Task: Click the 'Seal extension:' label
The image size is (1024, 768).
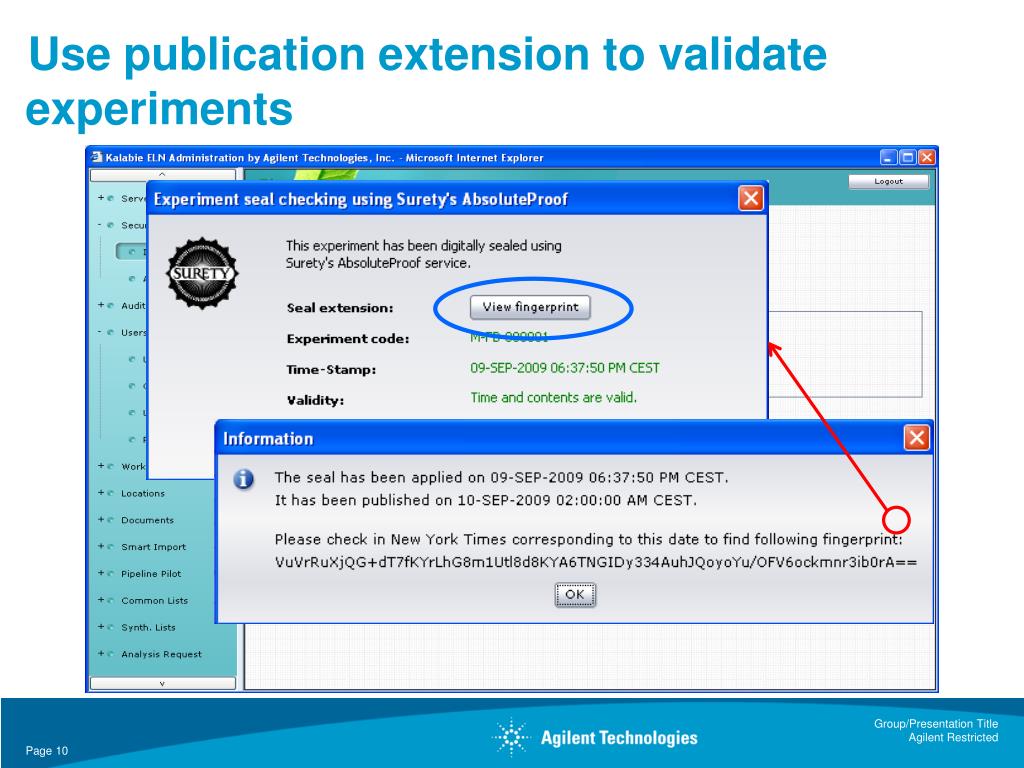Action: point(340,308)
